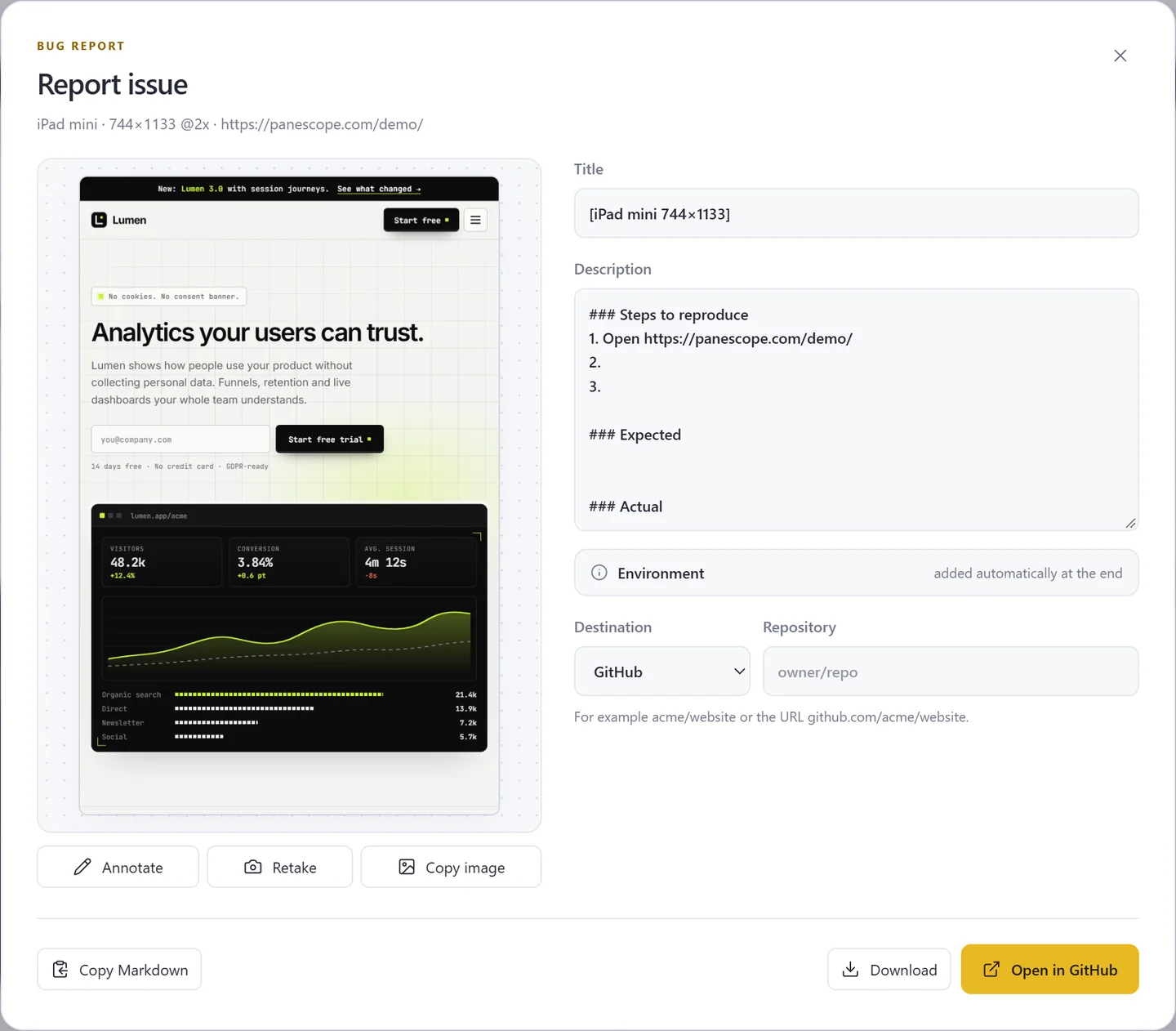Screen dimensions: 1176x1031
Task: Click Start free trial in preview
Action: click(329, 440)
